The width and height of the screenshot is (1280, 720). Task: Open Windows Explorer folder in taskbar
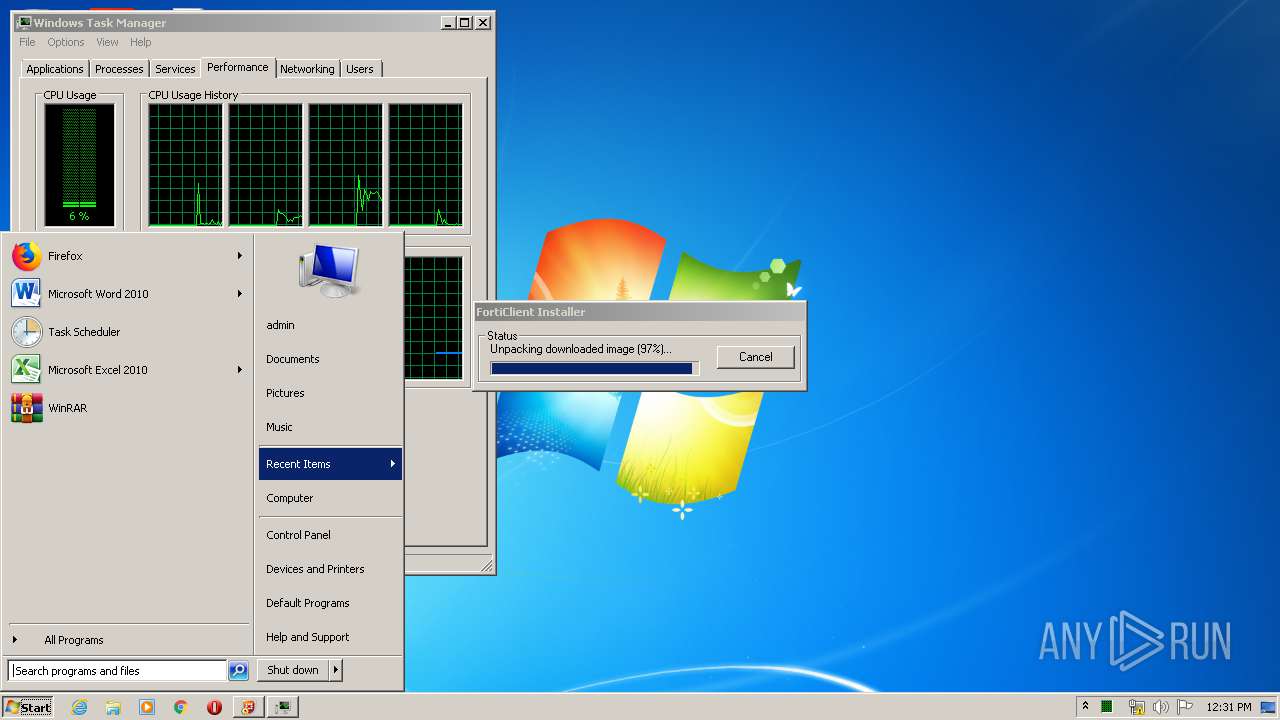tap(113, 707)
